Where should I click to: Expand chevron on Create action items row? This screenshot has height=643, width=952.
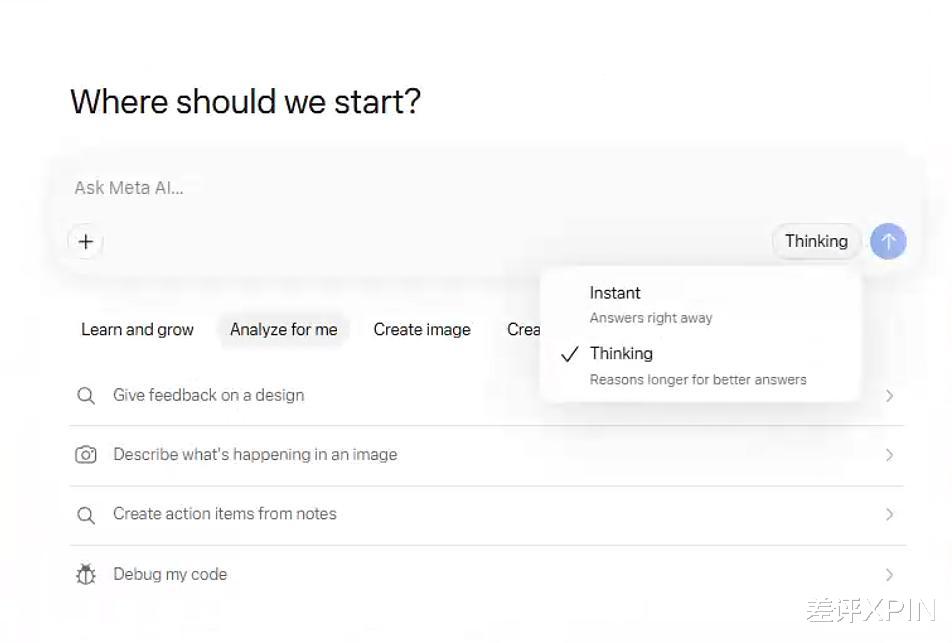[x=889, y=515]
